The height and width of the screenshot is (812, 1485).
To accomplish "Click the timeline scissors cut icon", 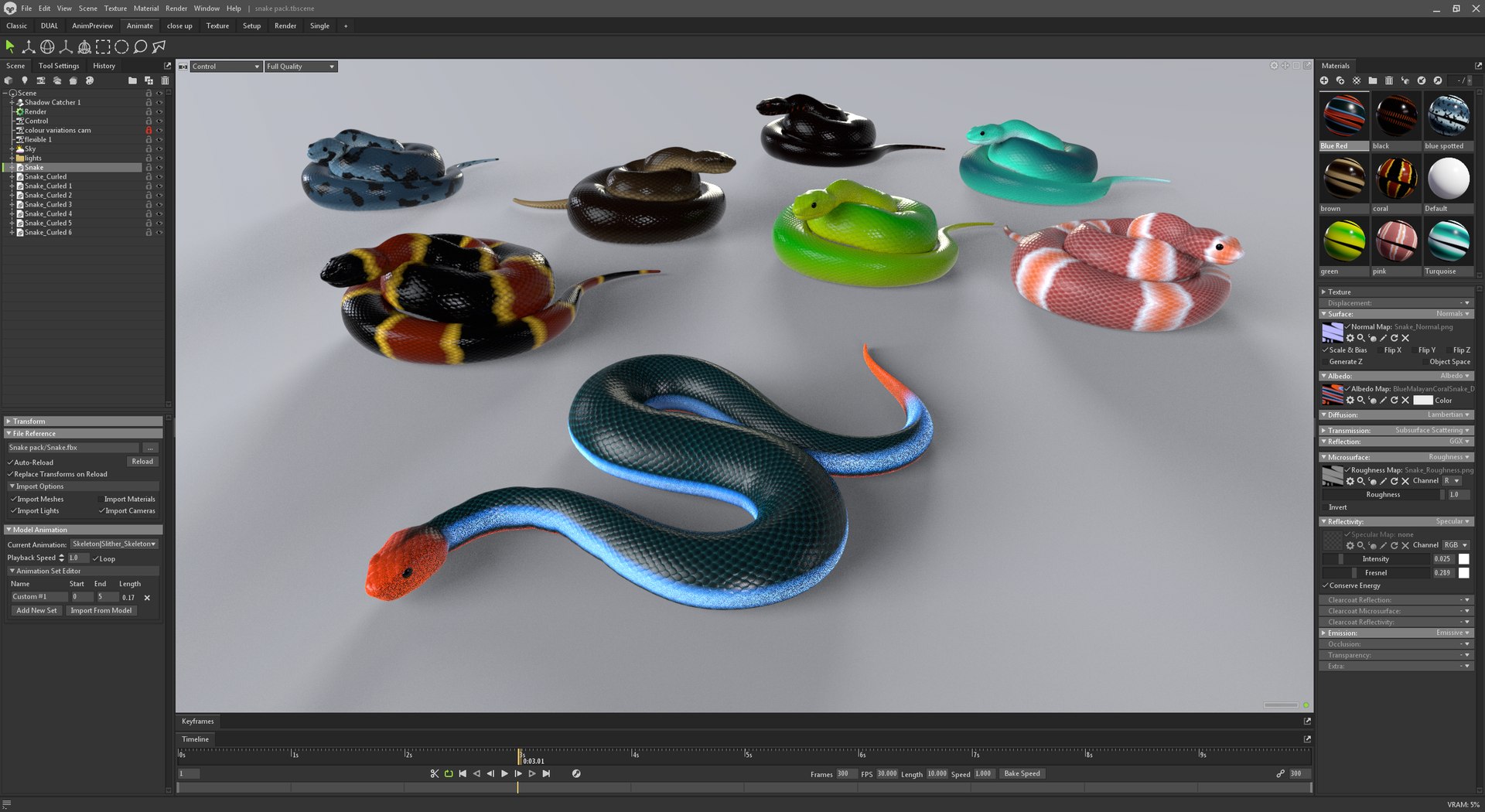I will [435, 773].
